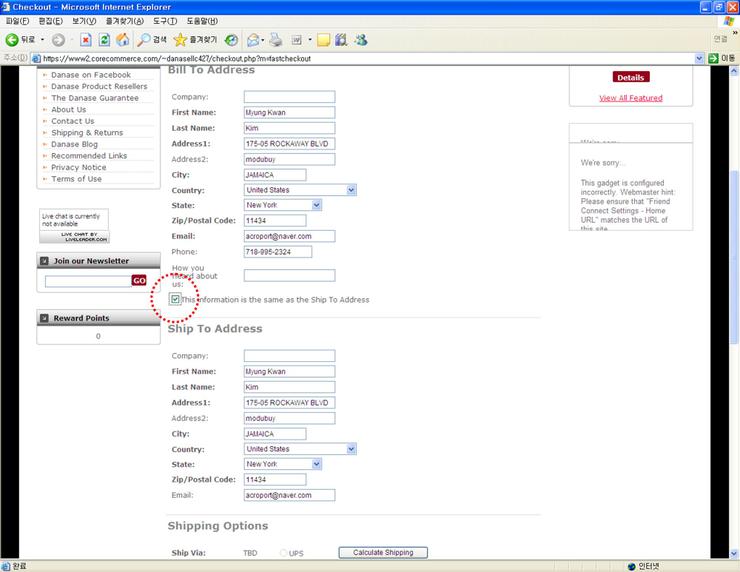Click the Edit document toolbar icon

pyautogui.click(x=296, y=40)
